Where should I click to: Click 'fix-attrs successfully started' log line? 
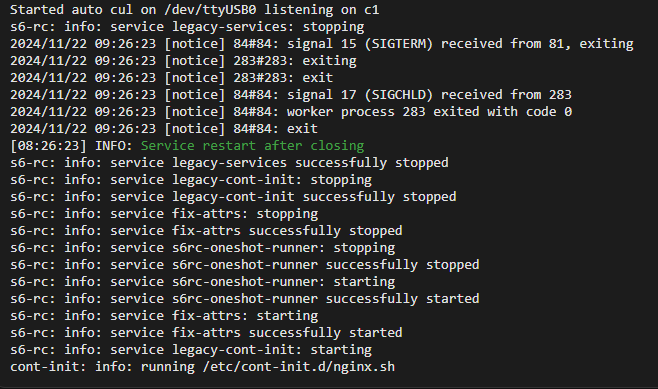click(x=206, y=333)
